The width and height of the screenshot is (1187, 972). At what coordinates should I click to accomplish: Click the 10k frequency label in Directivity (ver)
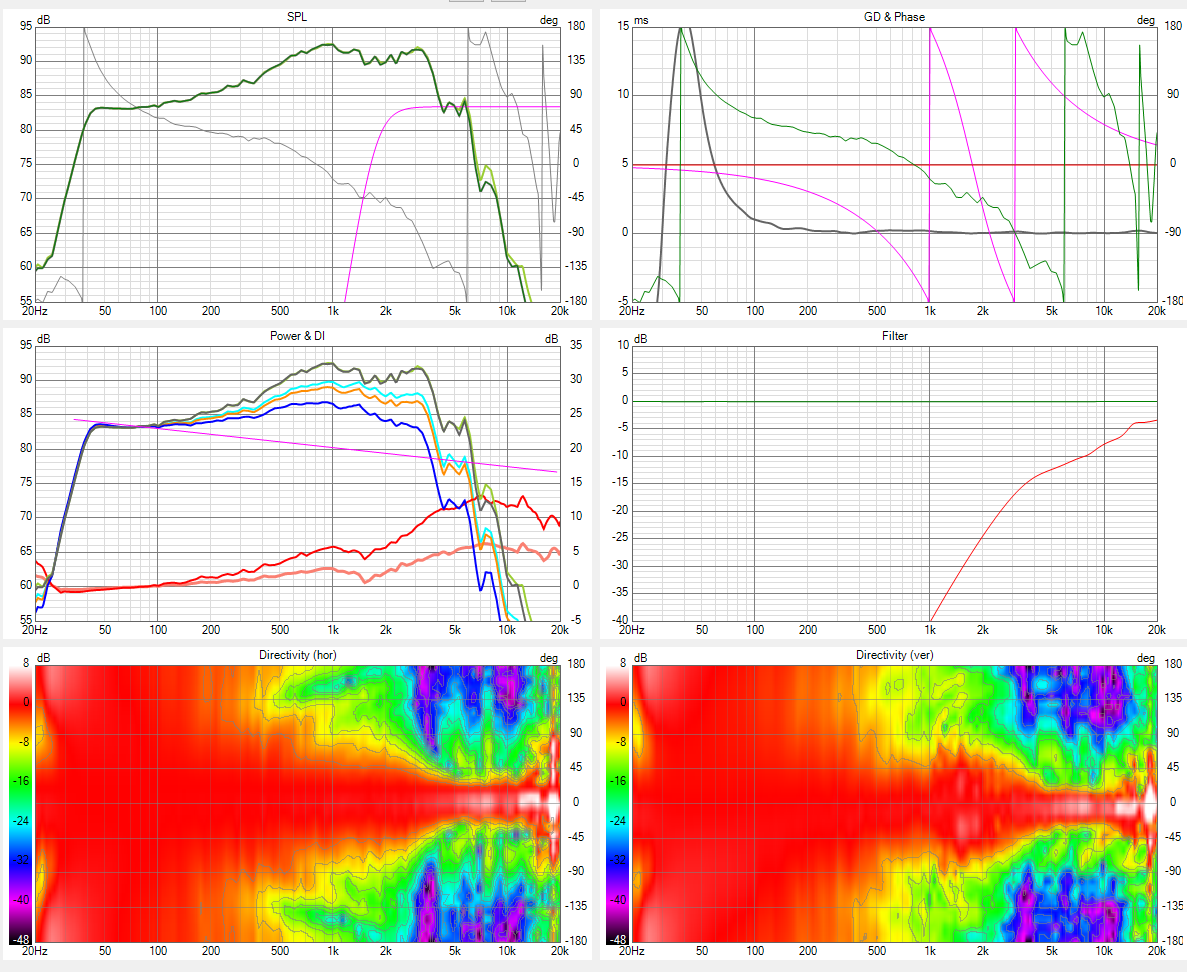[x=1104, y=951]
